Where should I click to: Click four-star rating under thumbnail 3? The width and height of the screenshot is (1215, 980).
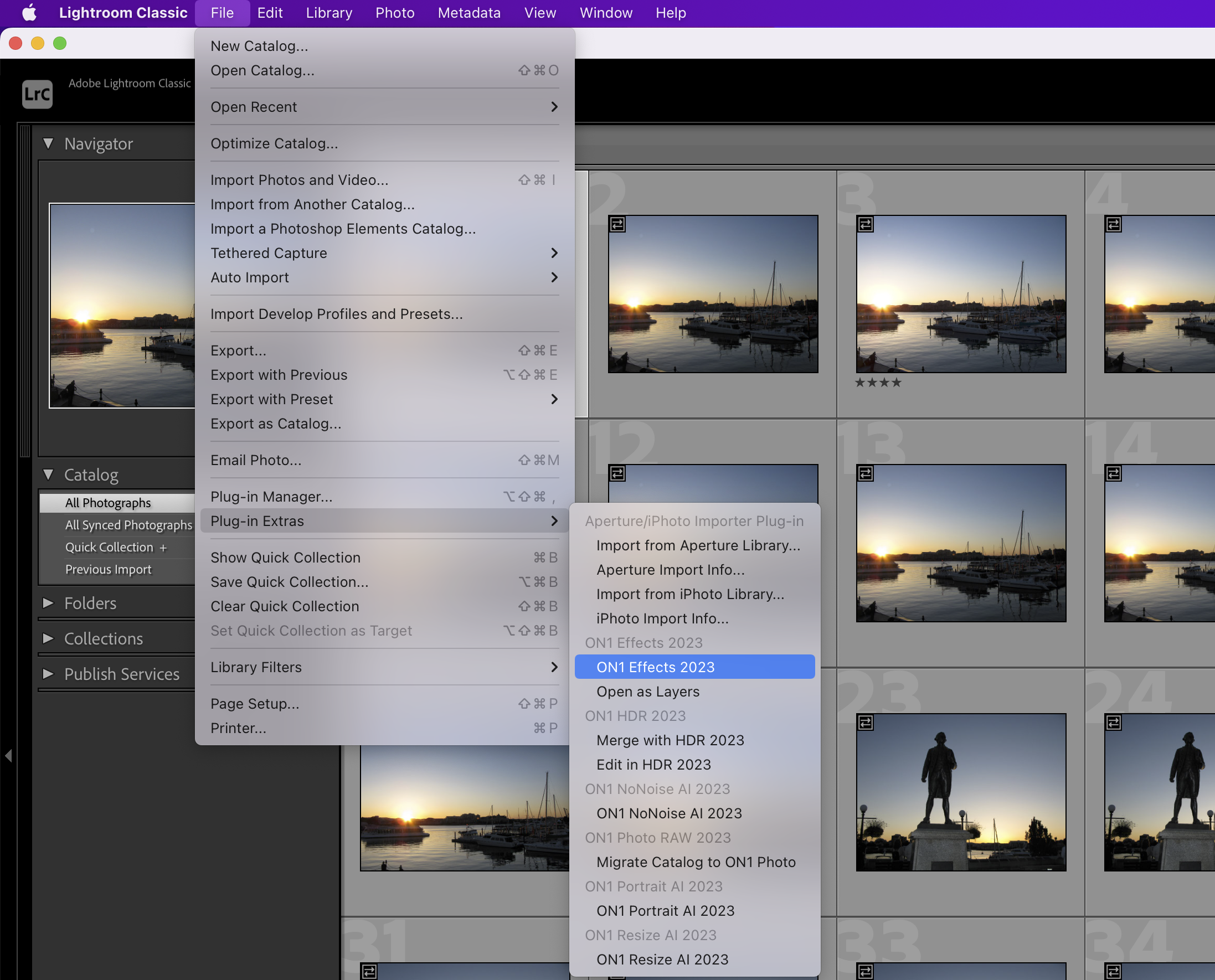(878, 383)
